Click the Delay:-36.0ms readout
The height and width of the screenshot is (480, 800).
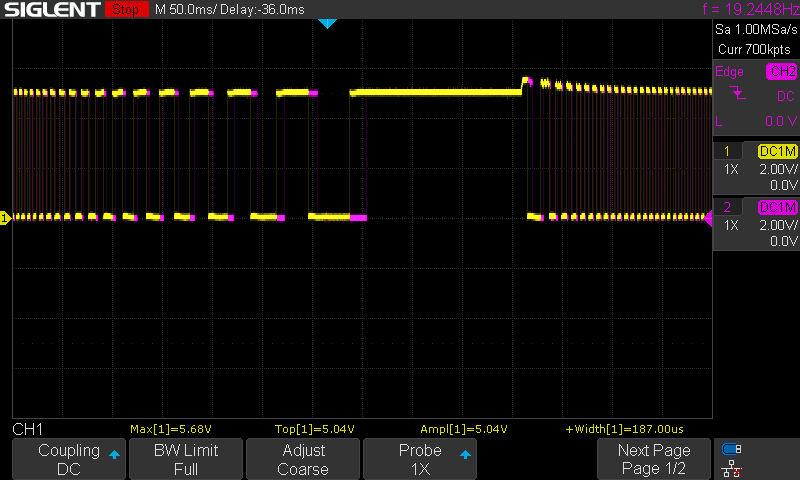[262, 10]
